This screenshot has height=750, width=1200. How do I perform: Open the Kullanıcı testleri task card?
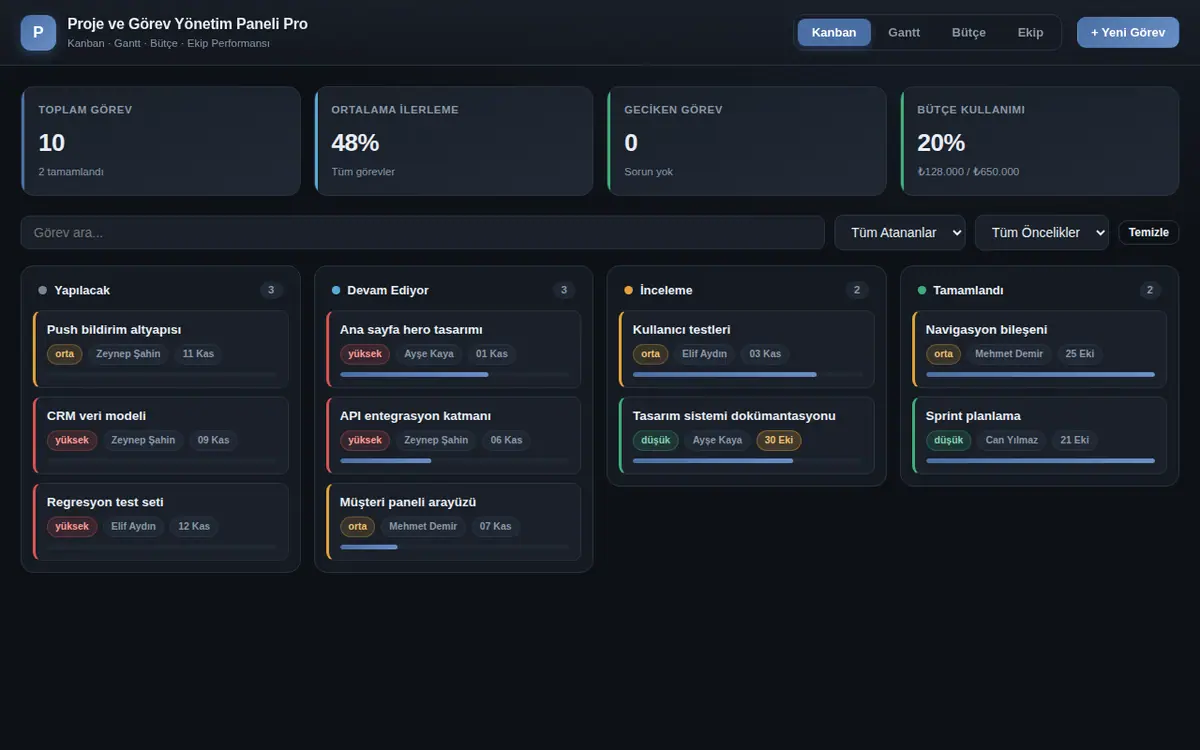pyautogui.click(x=747, y=349)
